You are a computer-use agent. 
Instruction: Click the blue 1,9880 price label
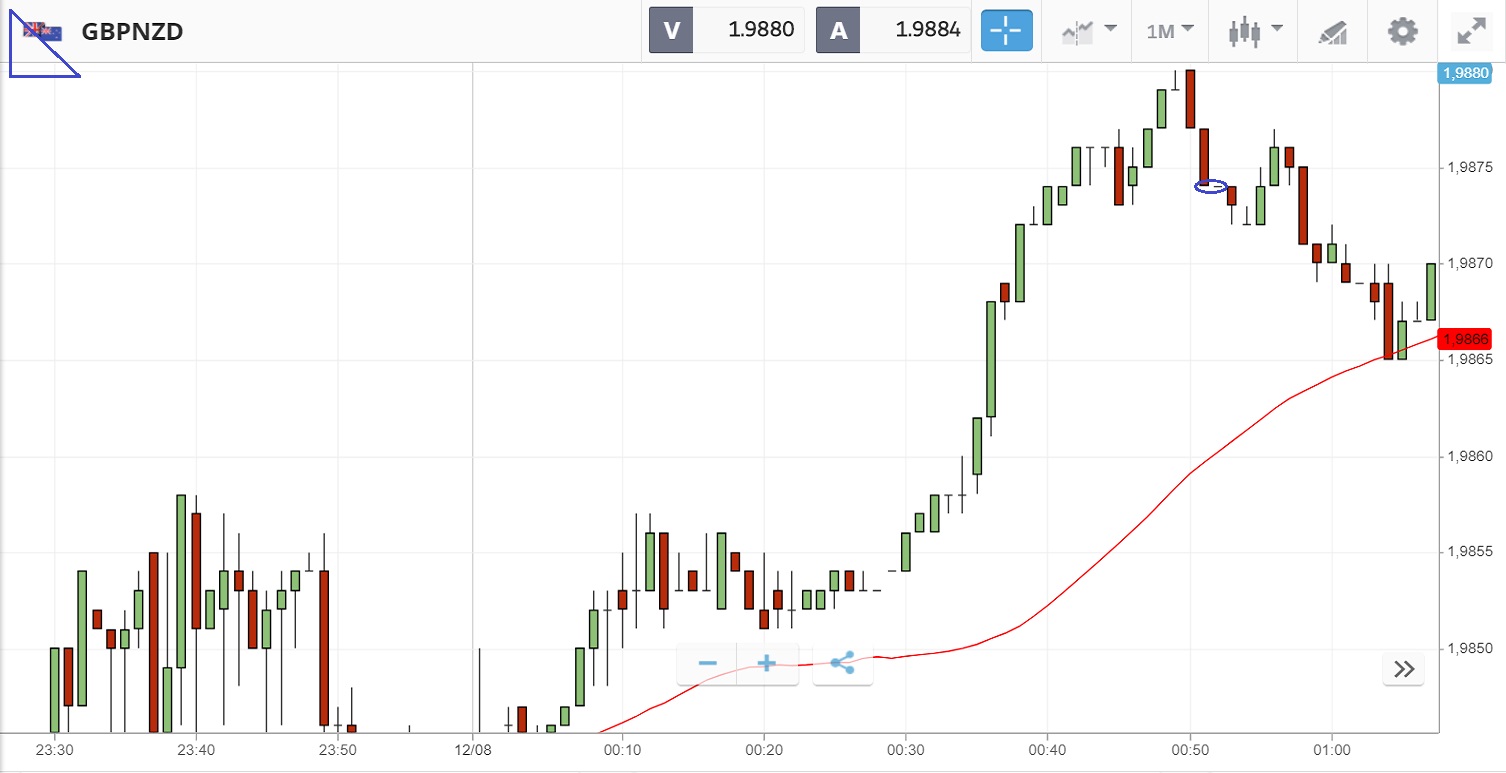click(1464, 72)
